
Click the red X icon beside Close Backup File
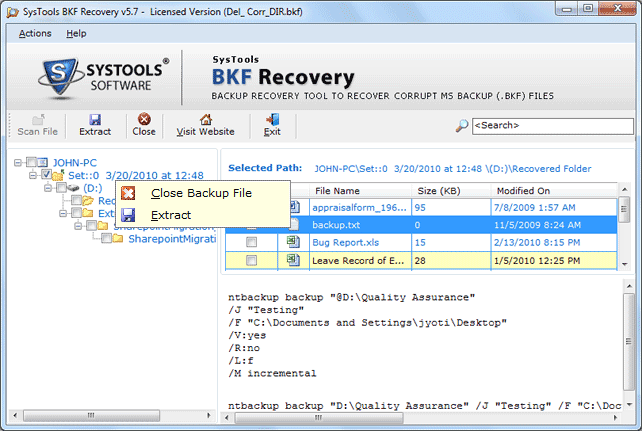[x=128, y=193]
